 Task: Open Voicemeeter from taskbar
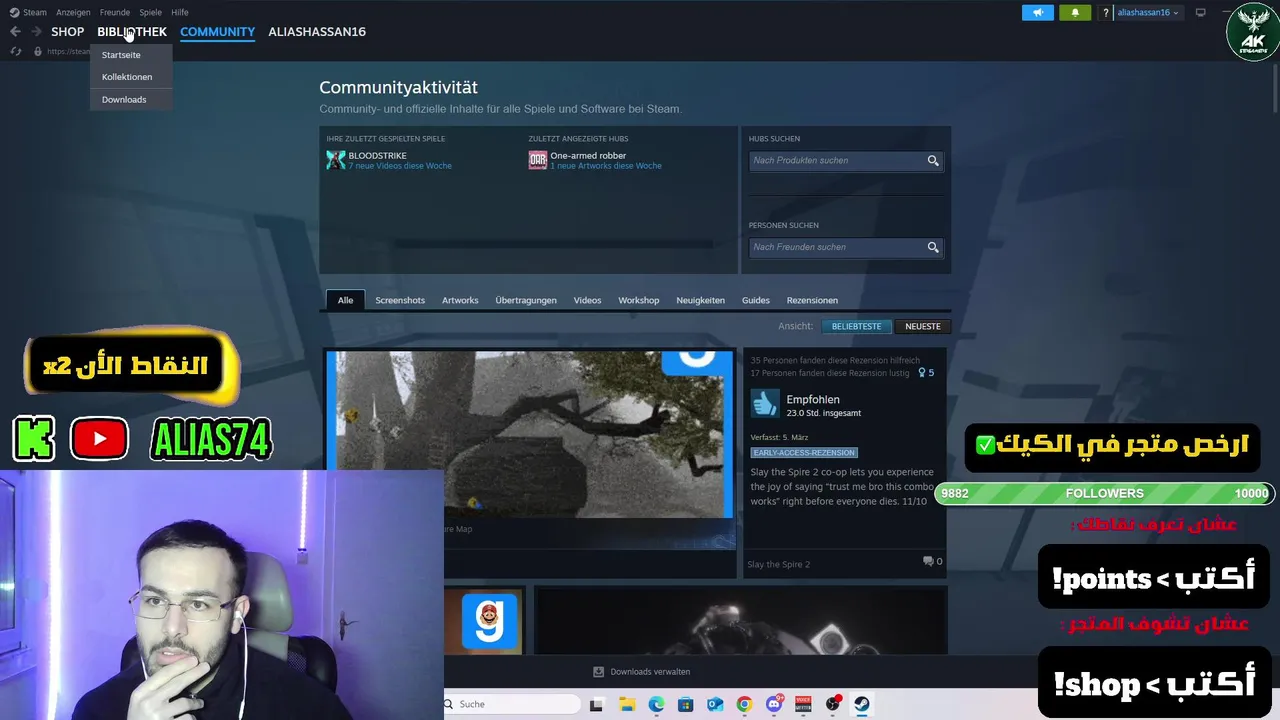(x=803, y=704)
